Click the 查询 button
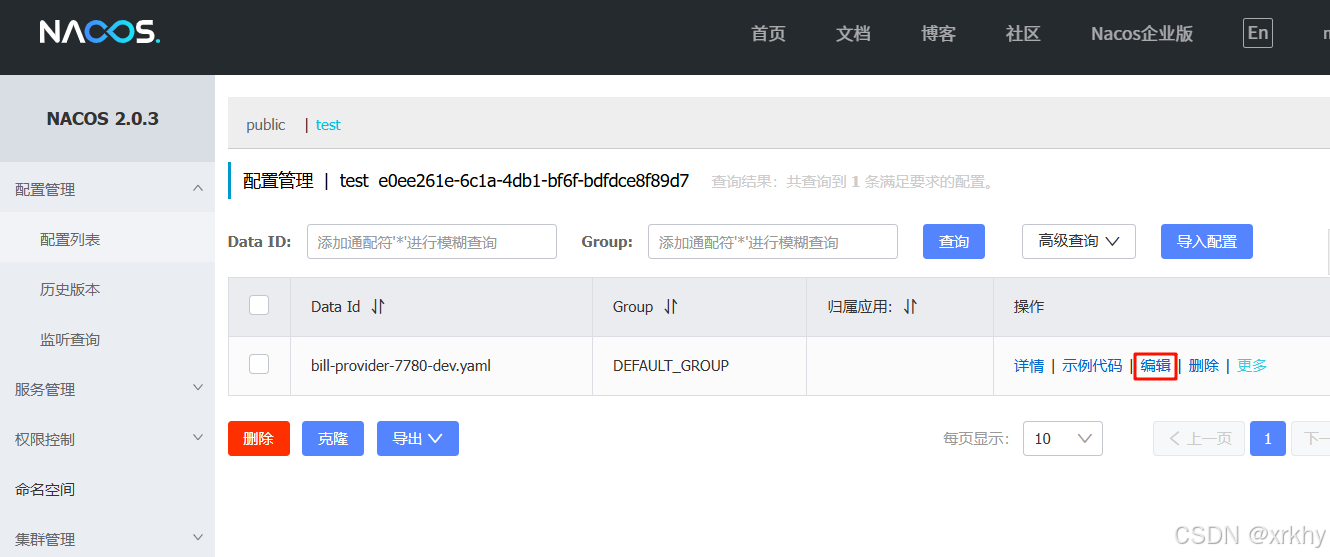Viewport: 1330px width, 557px height. (954, 242)
